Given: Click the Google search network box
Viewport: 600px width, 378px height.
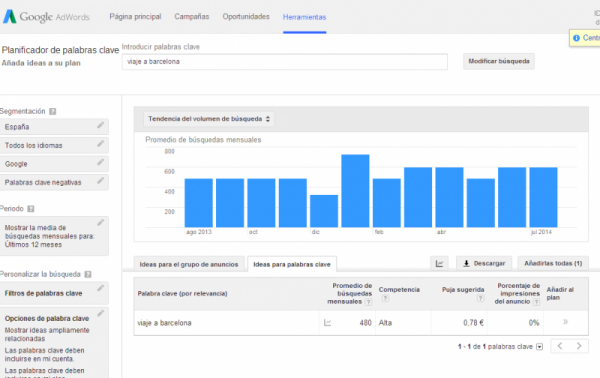Looking at the screenshot, I should click(x=54, y=164).
